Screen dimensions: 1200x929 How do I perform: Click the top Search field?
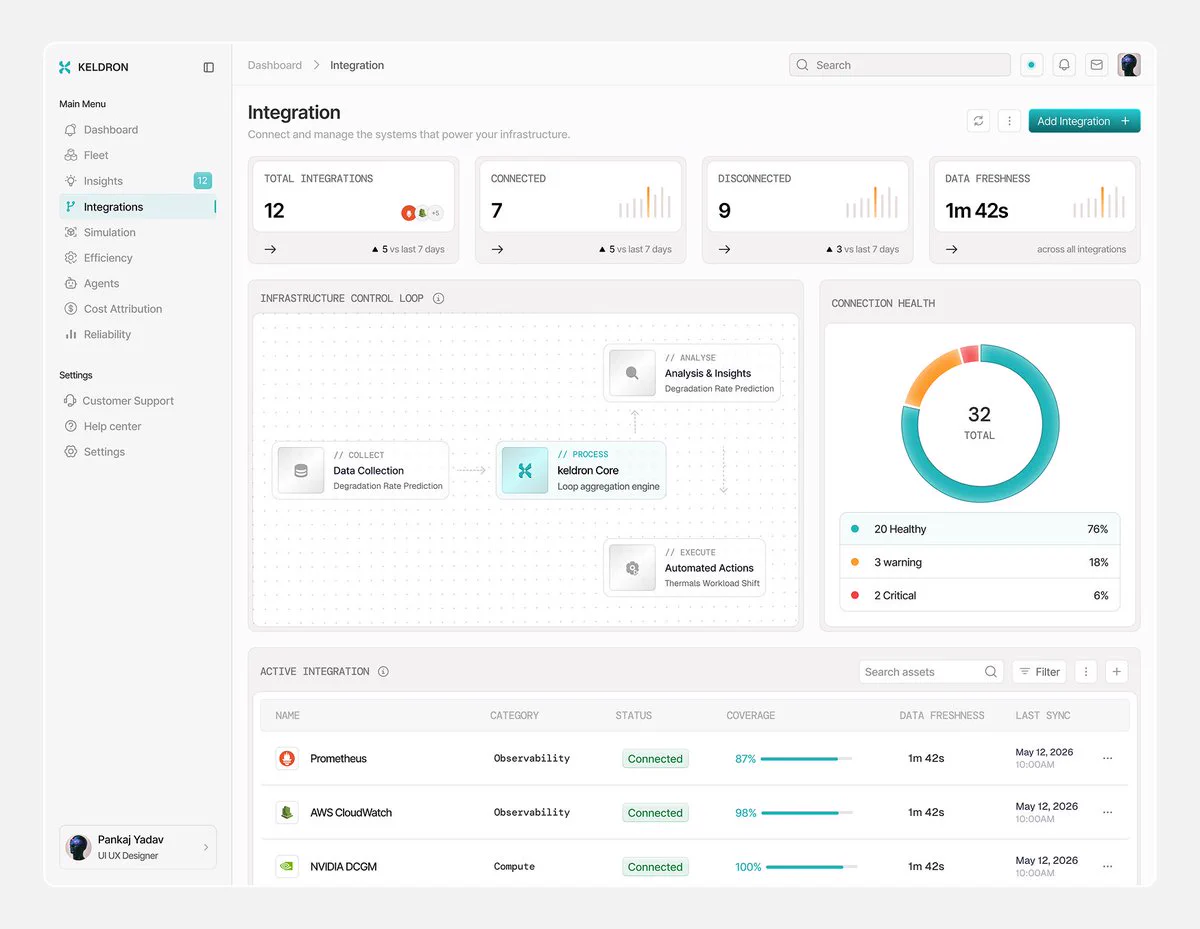900,65
